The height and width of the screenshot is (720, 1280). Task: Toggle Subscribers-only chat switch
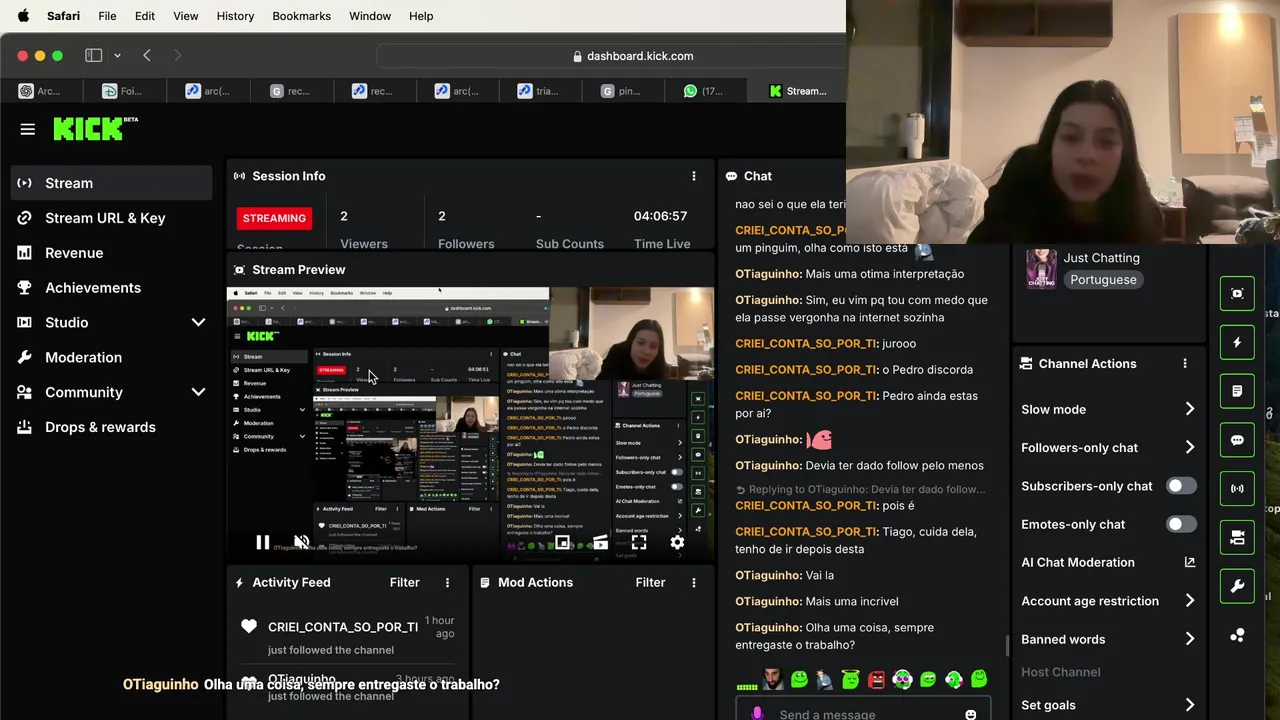pyautogui.click(x=1181, y=486)
